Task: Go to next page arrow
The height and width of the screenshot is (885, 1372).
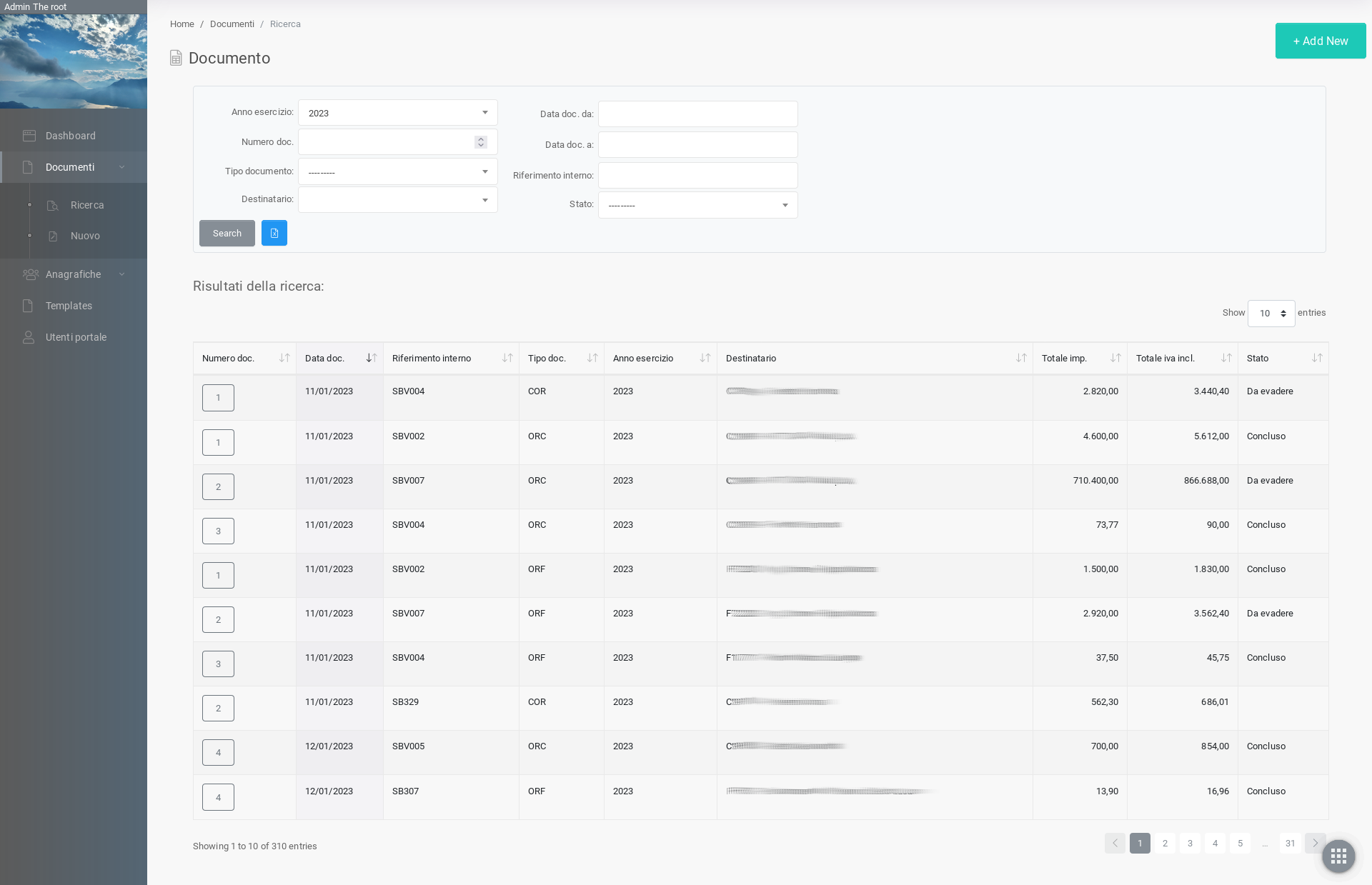Action: (1315, 843)
